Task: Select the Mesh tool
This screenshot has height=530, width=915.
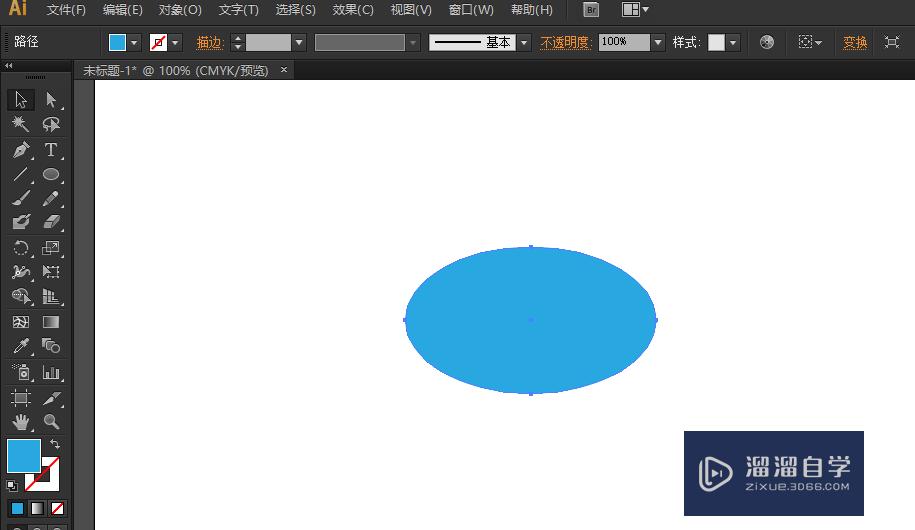Action: click(x=21, y=322)
